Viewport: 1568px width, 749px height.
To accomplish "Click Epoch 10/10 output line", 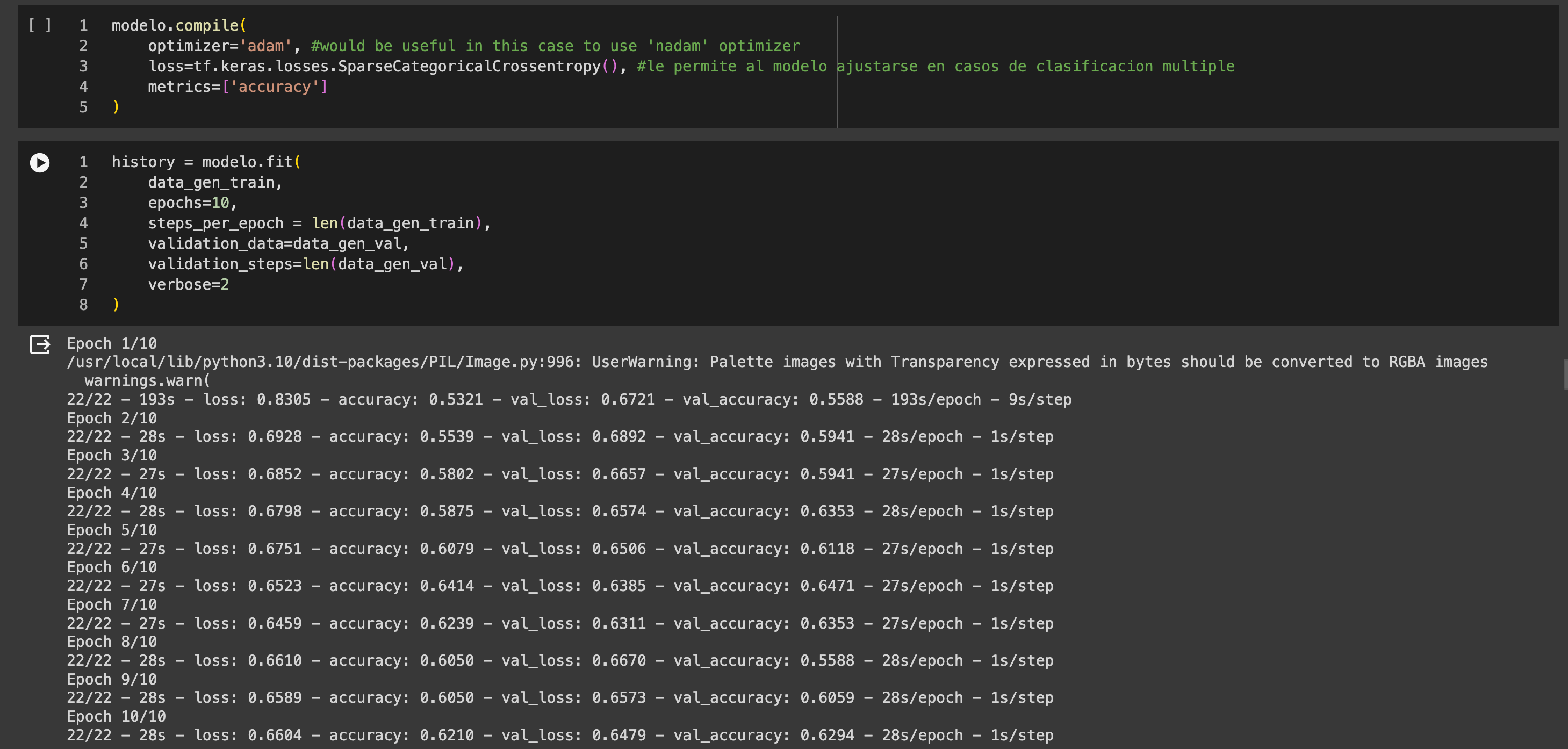I will point(116,716).
